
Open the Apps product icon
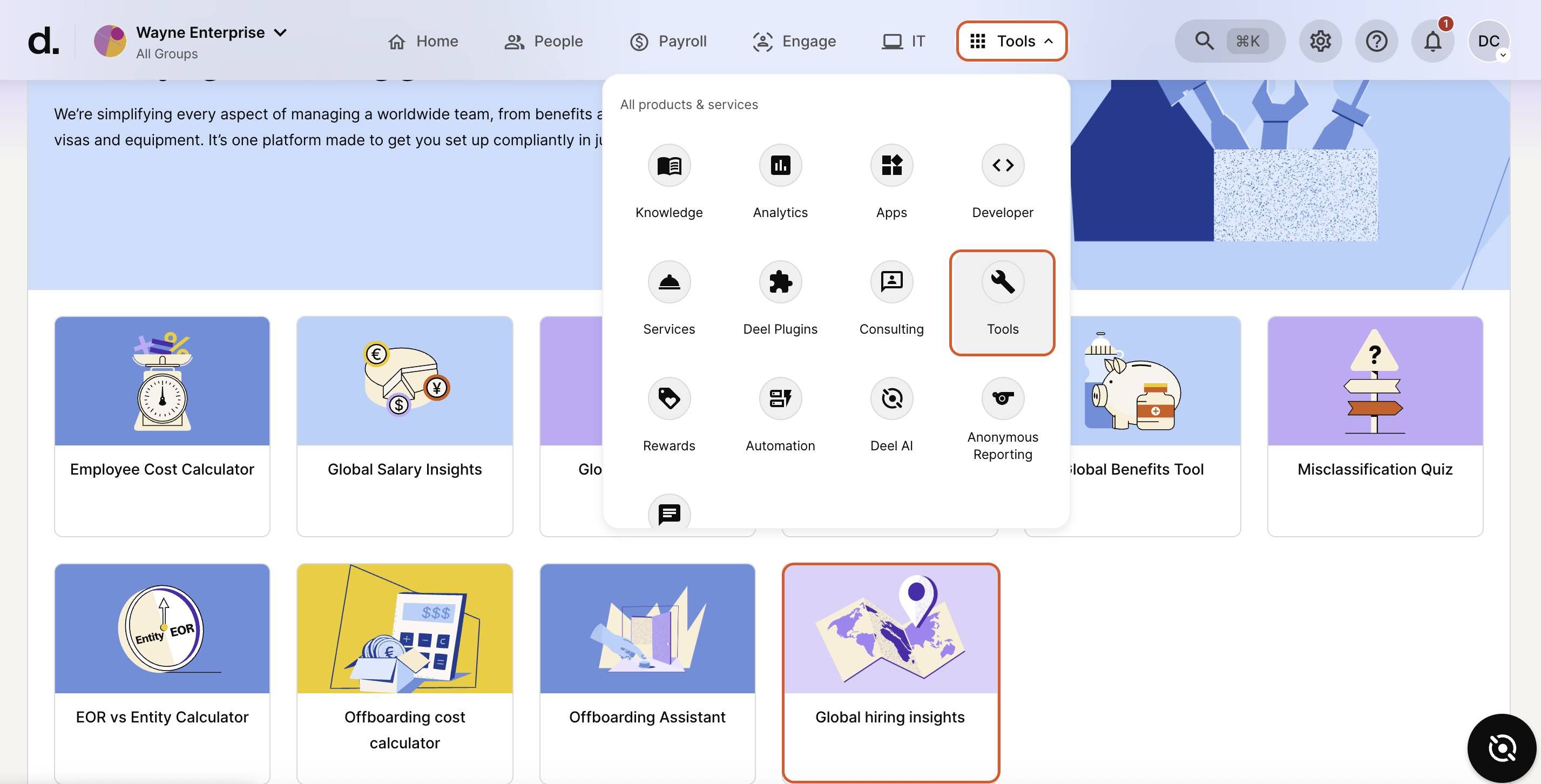tap(891, 166)
